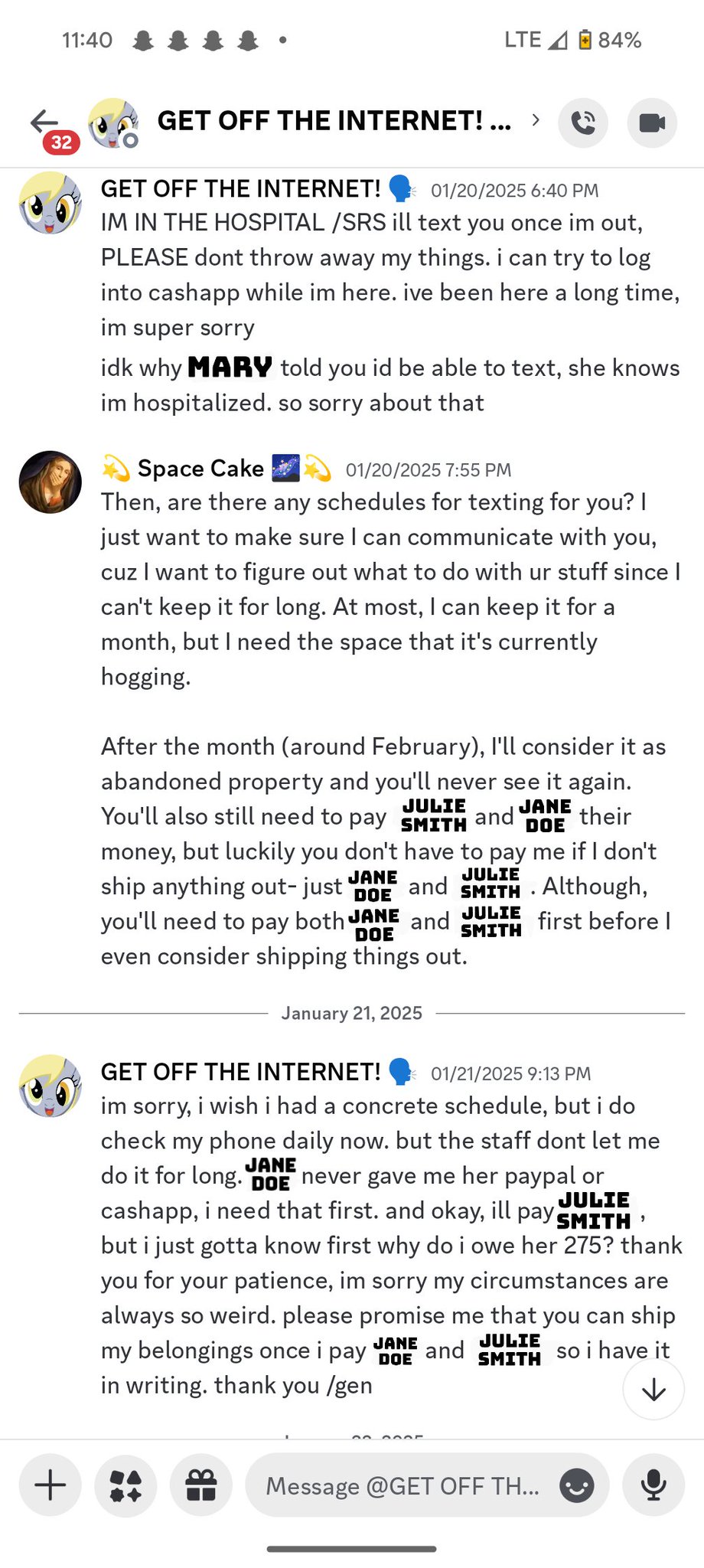Tap the microphone voice message icon
704x1568 pixels.
653,1485
